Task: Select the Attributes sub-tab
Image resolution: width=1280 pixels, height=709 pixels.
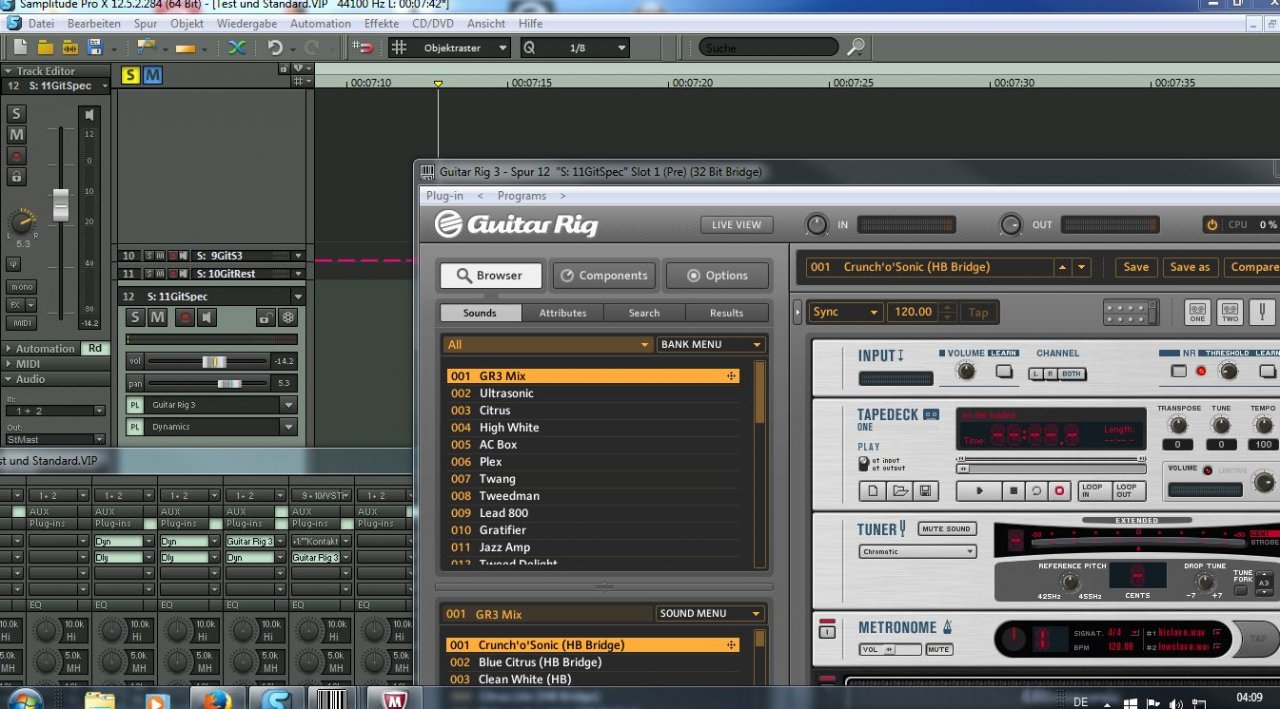Action: click(563, 313)
